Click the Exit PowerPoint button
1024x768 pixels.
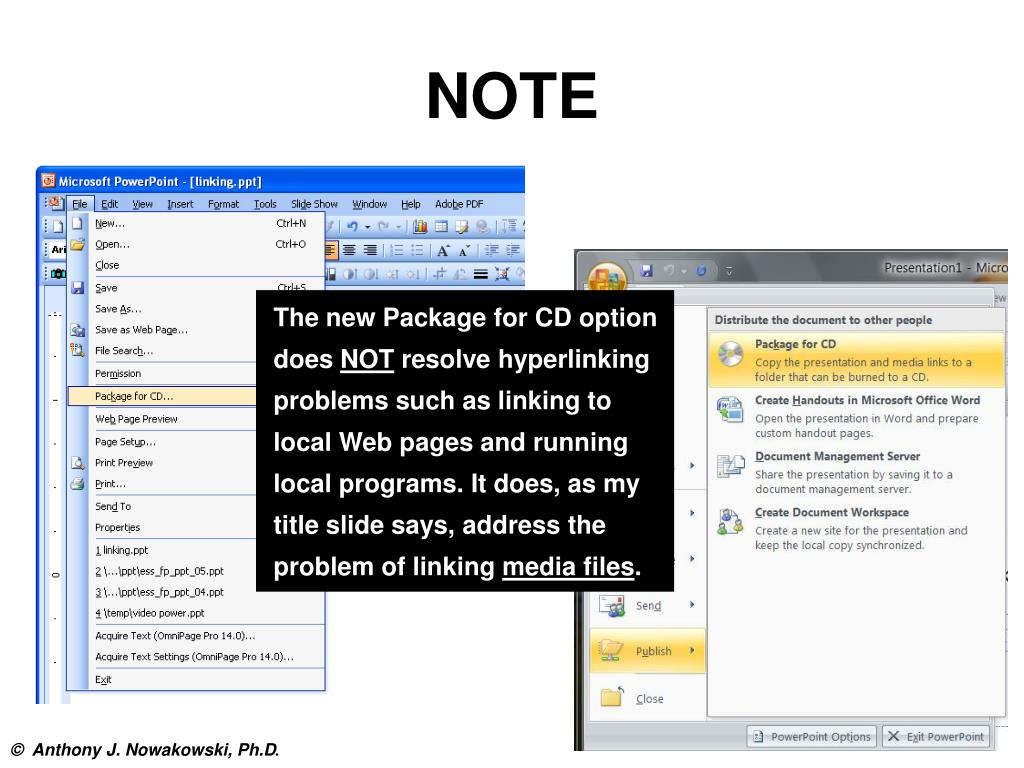936,737
